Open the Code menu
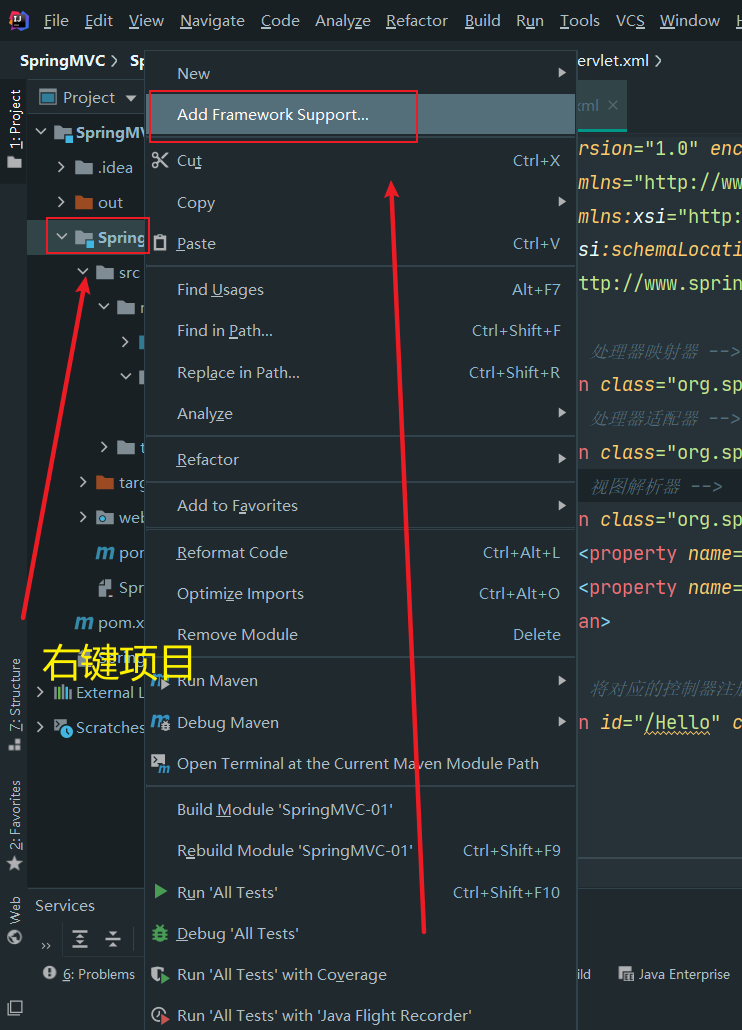This screenshot has width=742, height=1030. pos(280,21)
